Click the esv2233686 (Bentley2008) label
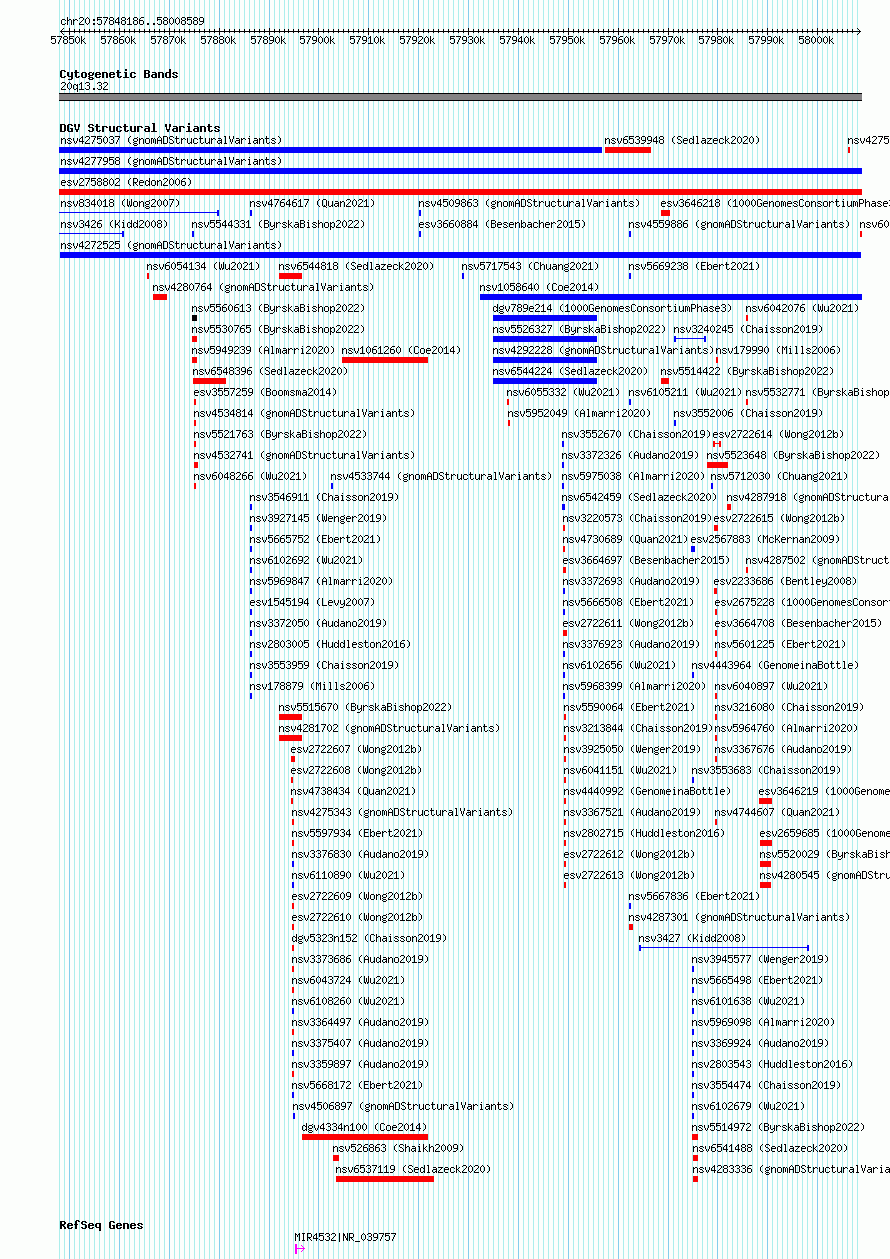 pos(785,581)
